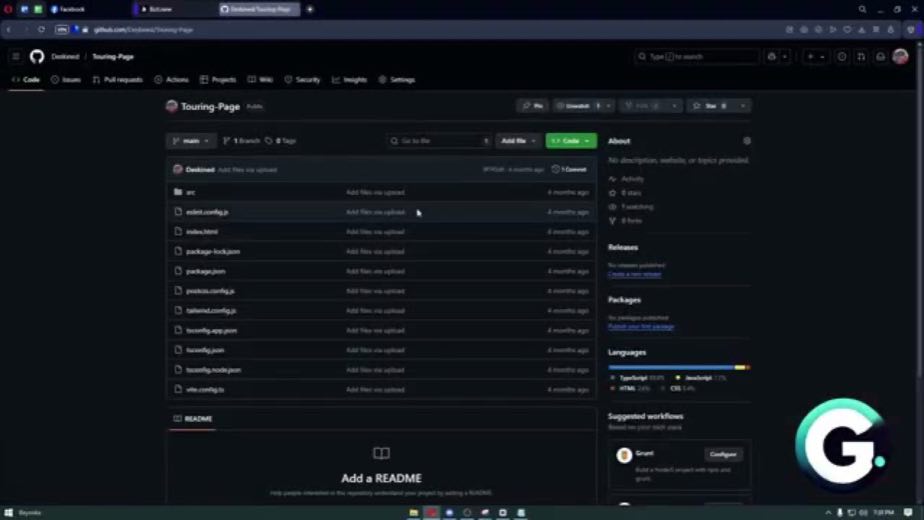Viewport: 924px width, 520px height.
Task: Open the index.html file
Action: (202, 232)
